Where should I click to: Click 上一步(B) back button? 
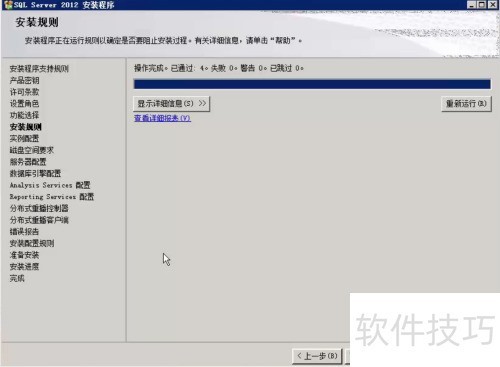click(317, 356)
